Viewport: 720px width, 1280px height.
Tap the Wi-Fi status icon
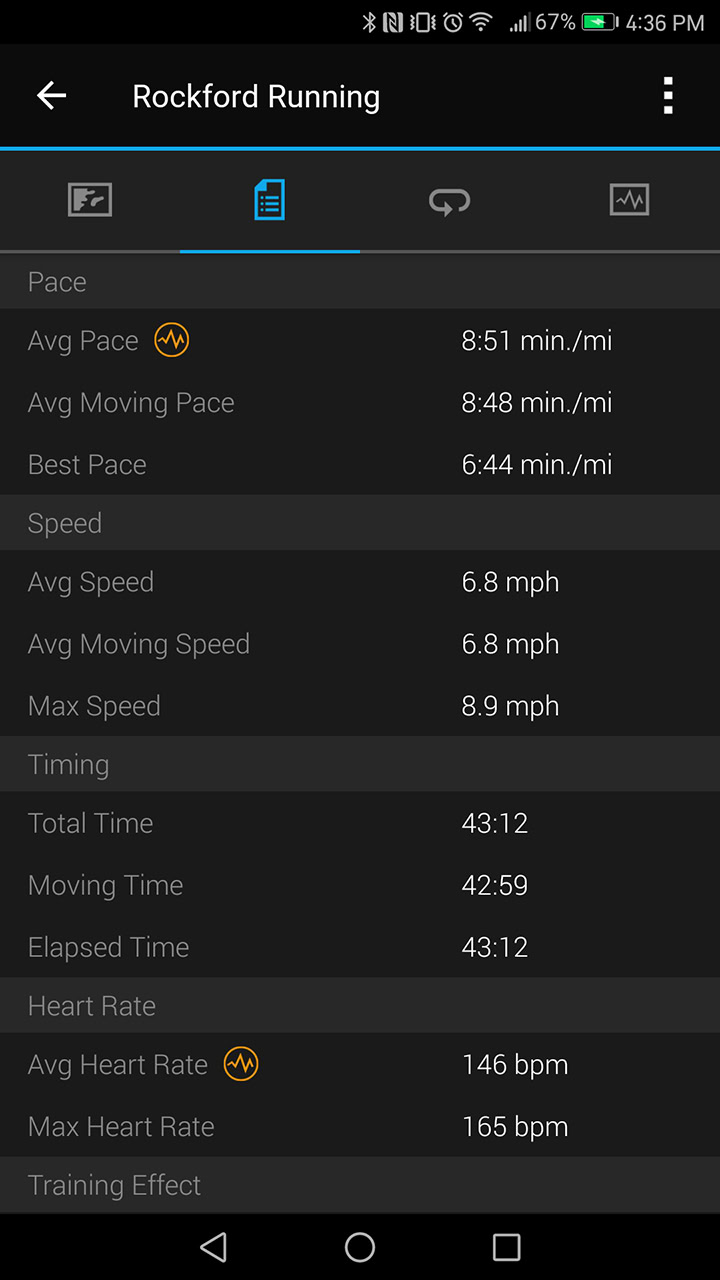481,22
